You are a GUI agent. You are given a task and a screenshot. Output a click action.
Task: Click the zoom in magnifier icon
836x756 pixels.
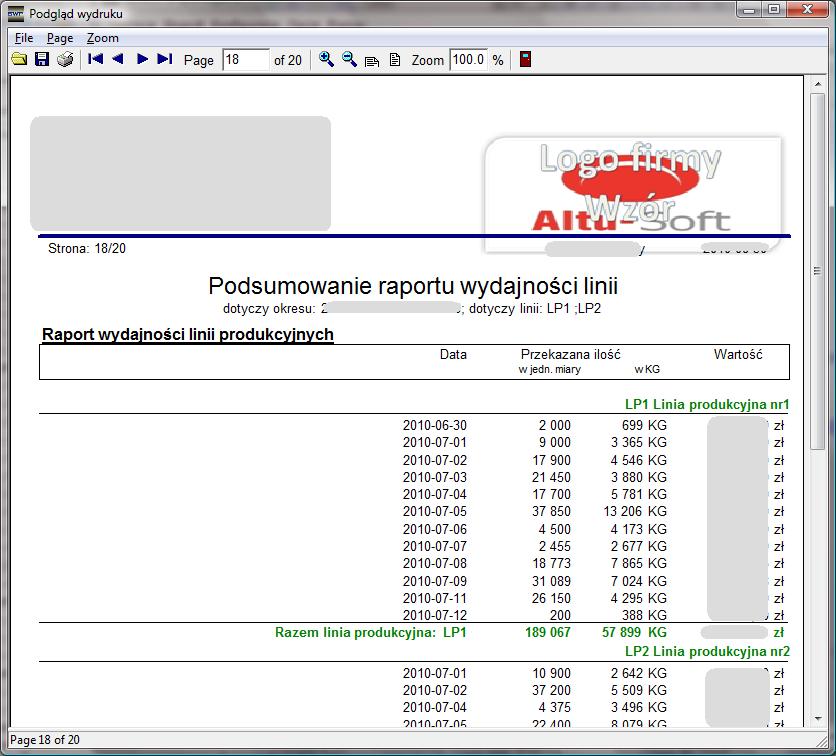pos(326,60)
